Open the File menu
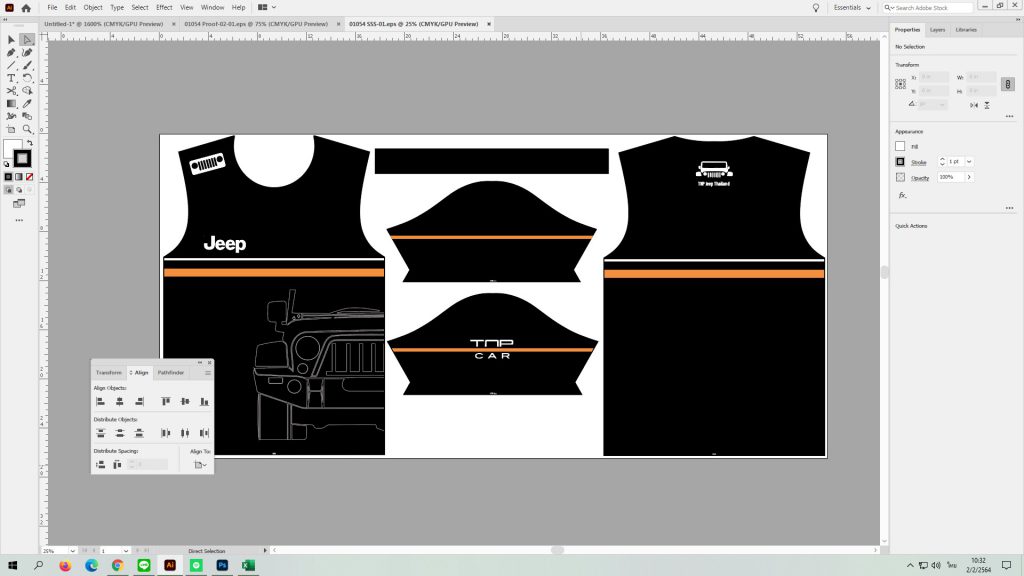The image size is (1024, 576). pyautogui.click(x=52, y=8)
